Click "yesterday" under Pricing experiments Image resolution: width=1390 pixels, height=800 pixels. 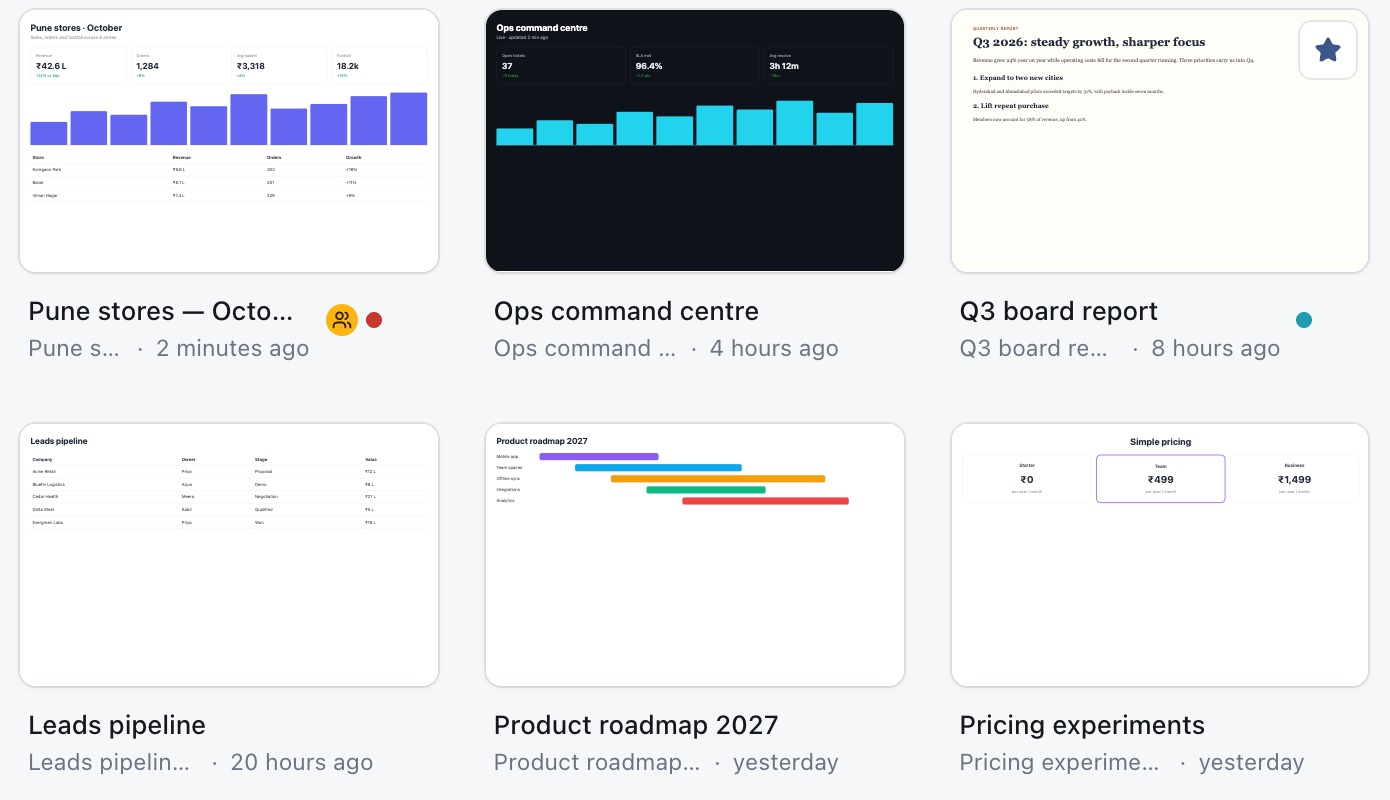tap(1252, 762)
